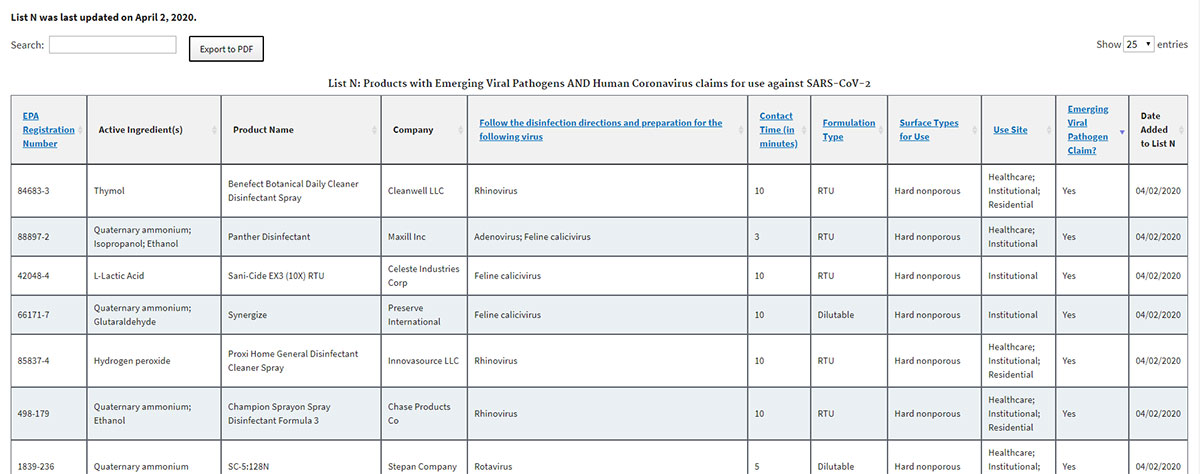Click the Formulation Type header link
Viewport: 1200px width, 474px height.
849,130
